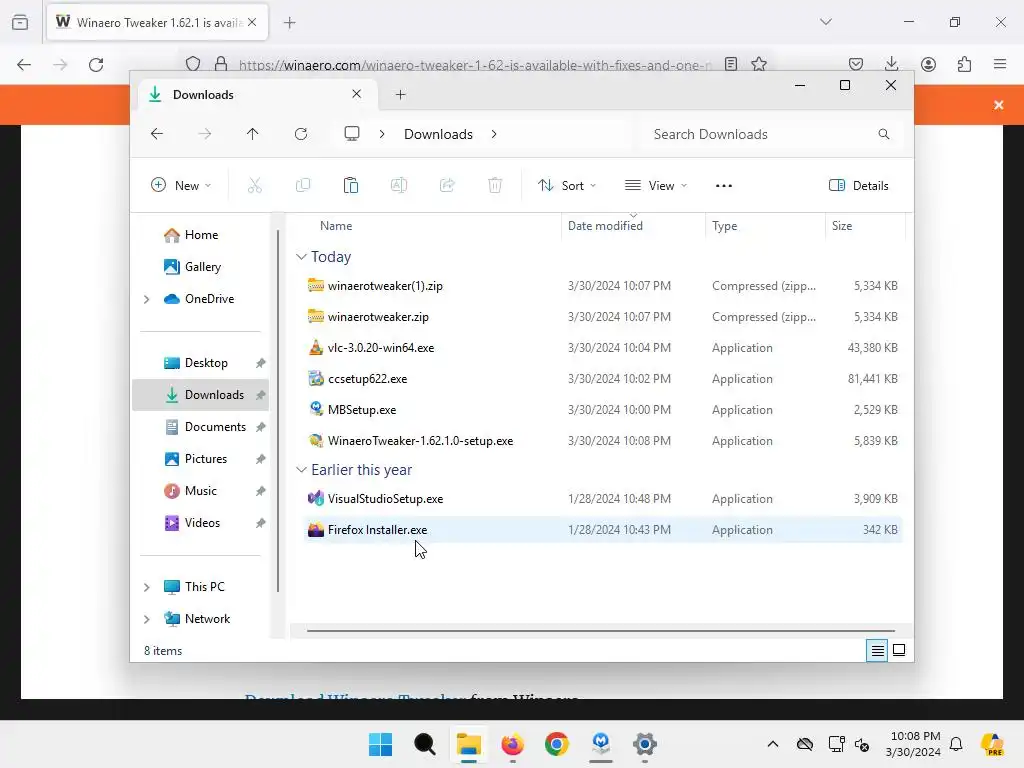Click the Cut scissors icon in Explorer toolbar
Viewport: 1024px width, 768px height.
pyautogui.click(x=255, y=185)
